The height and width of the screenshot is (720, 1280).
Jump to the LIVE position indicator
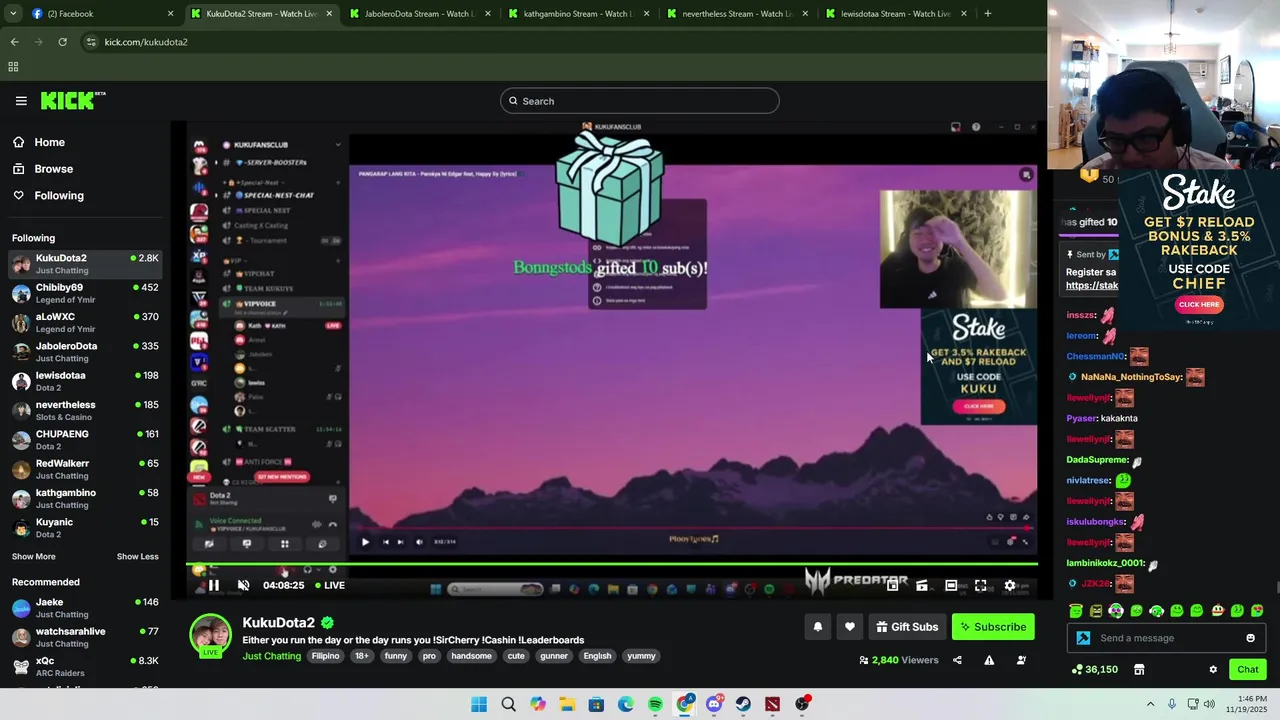click(330, 585)
